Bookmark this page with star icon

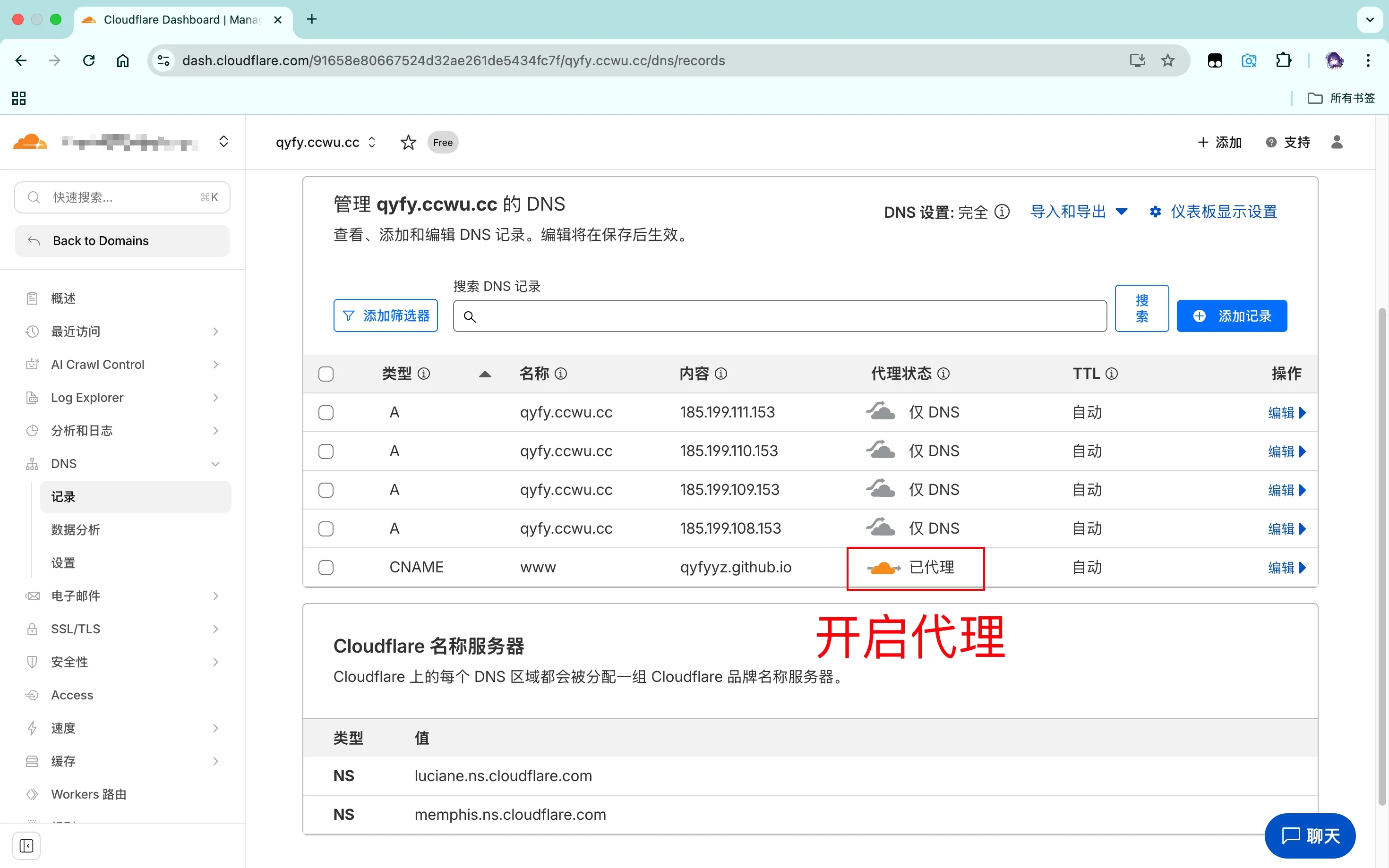[x=1167, y=60]
